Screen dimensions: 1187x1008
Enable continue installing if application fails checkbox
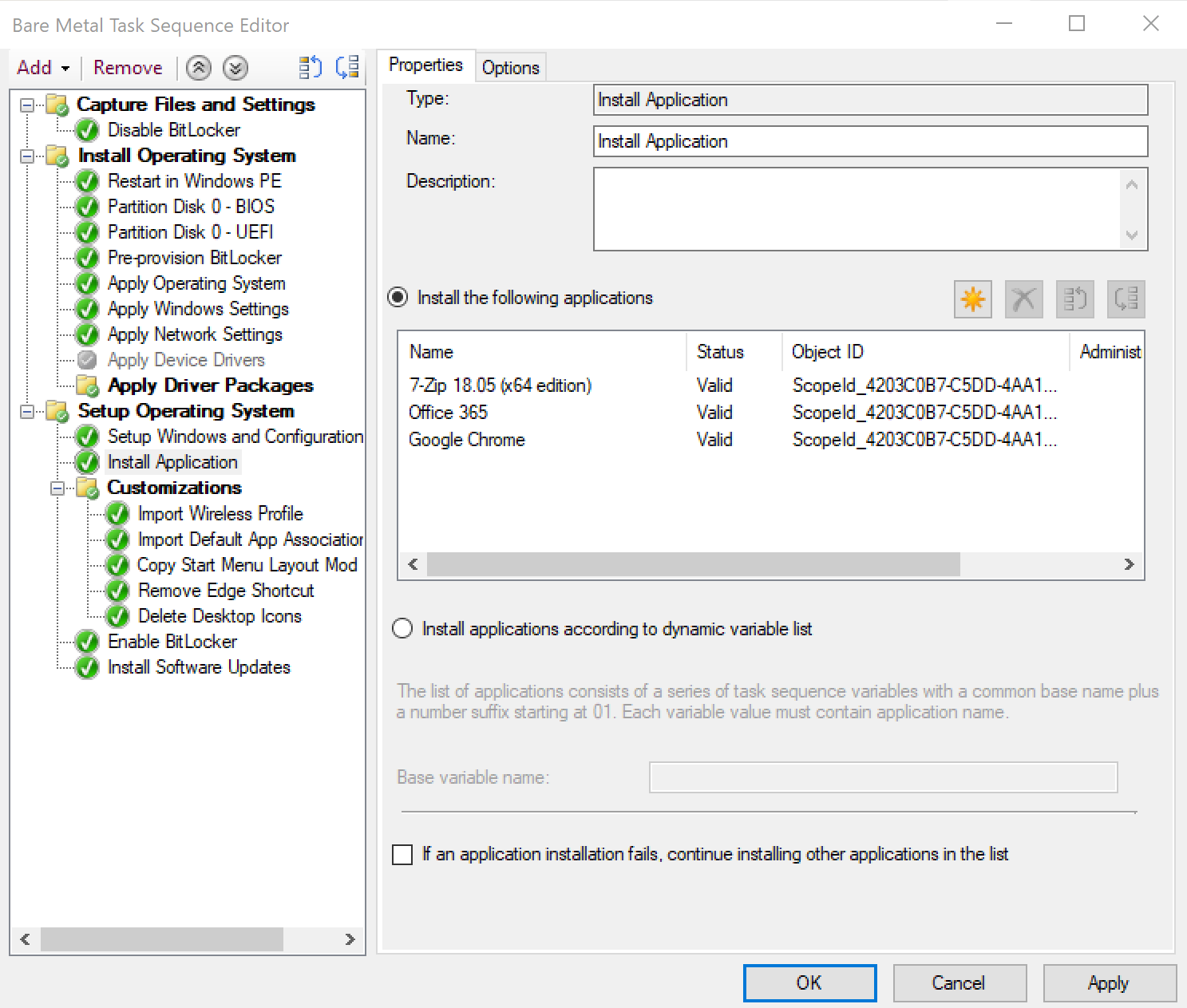click(x=402, y=855)
